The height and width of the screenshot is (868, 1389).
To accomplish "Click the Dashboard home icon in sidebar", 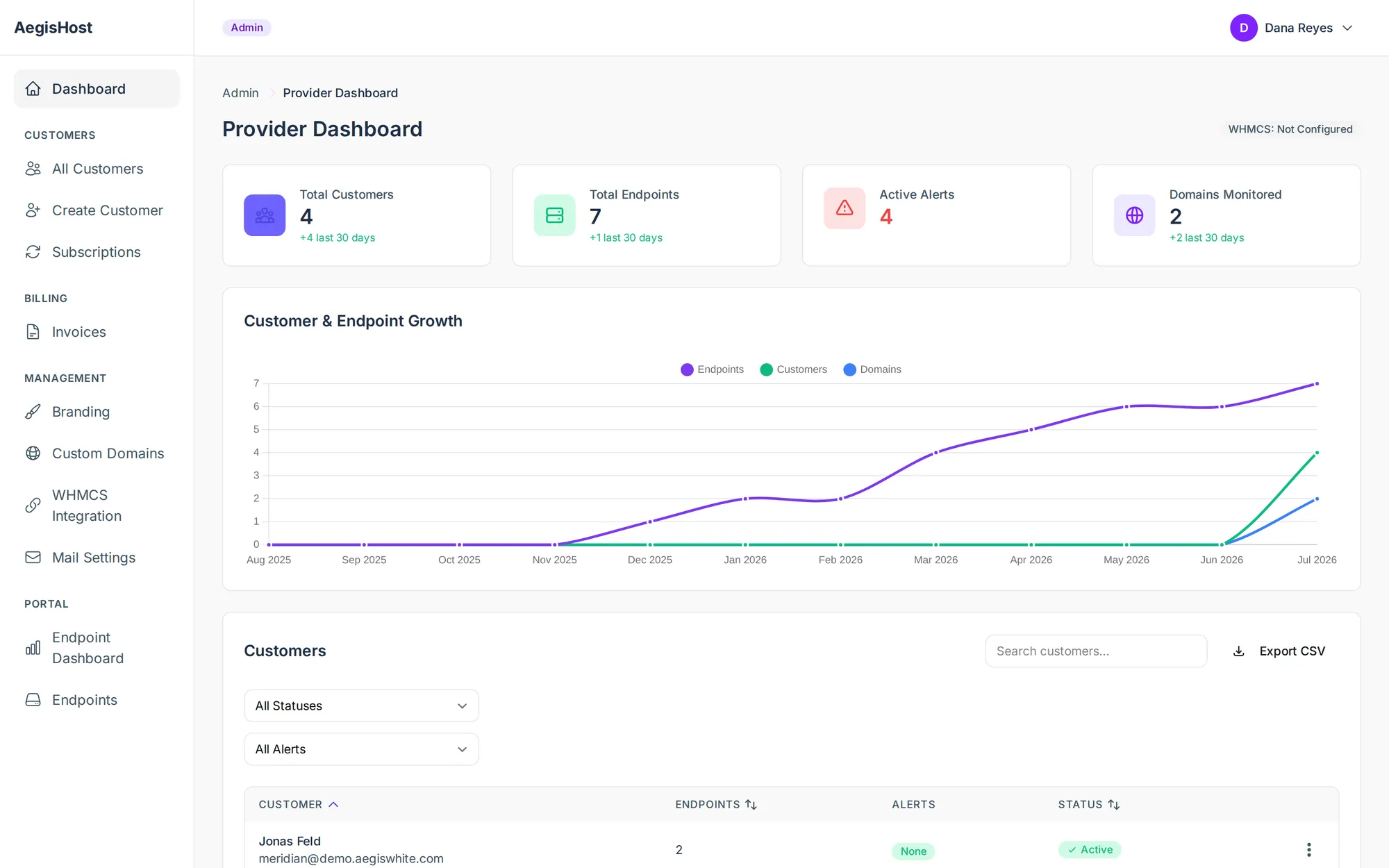I will pos(33,89).
